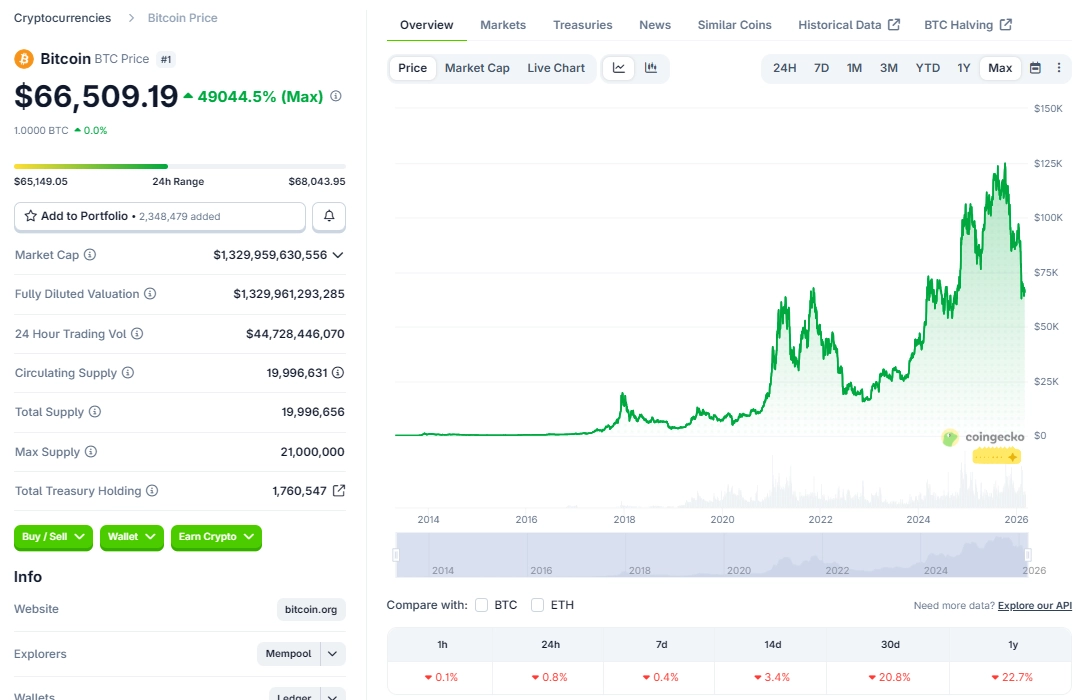
Task: Enable the BTC comparison checkbox
Action: 481,604
